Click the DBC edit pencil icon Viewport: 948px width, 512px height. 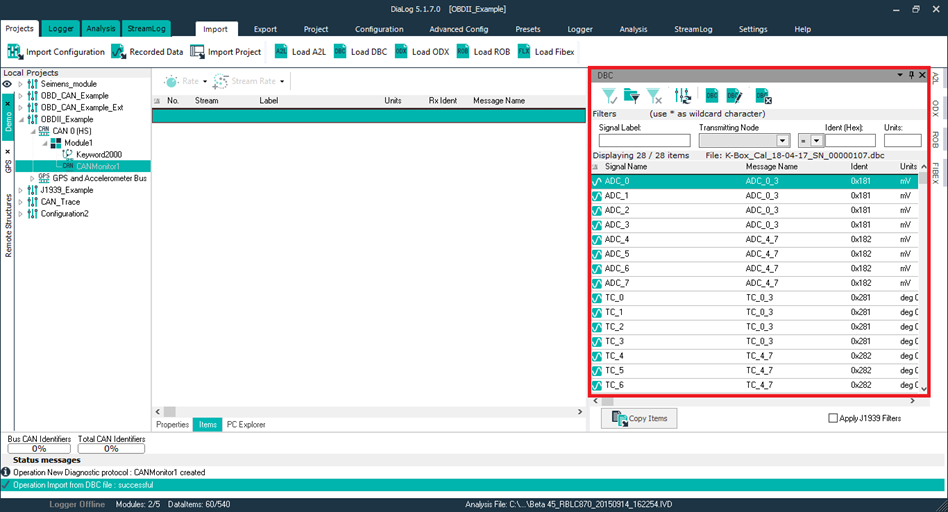pyautogui.click(x=734, y=96)
